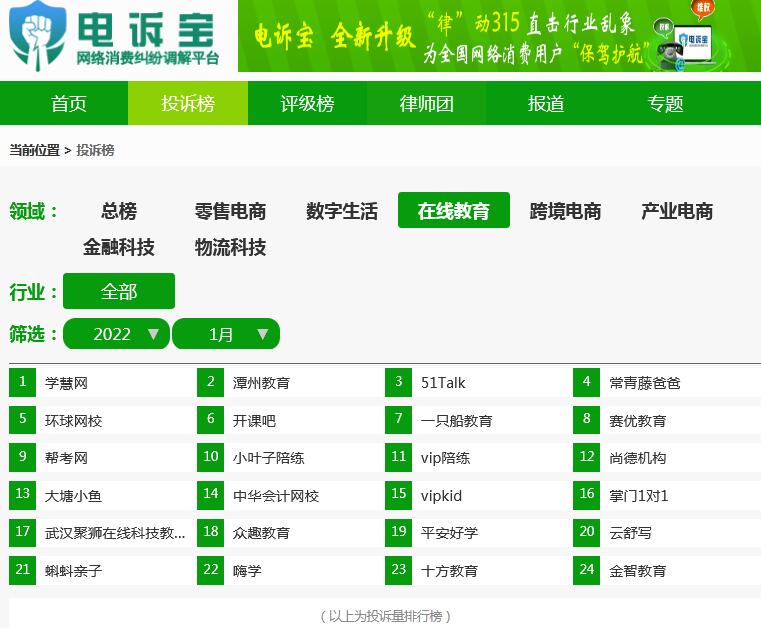Click the green rank badge number 12
Screen dimensions: 761x628
click(x=586, y=457)
